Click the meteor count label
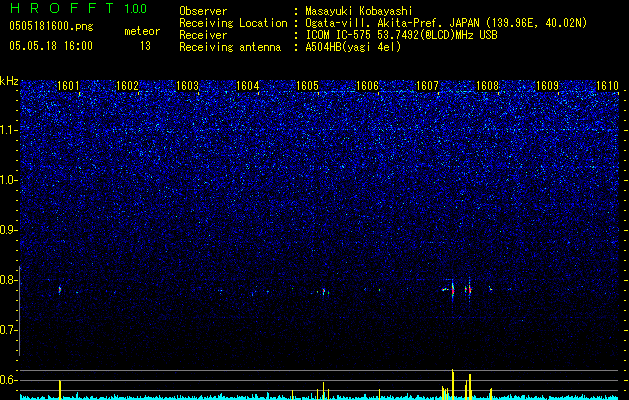This screenshot has width=629, height=400. [x=142, y=31]
